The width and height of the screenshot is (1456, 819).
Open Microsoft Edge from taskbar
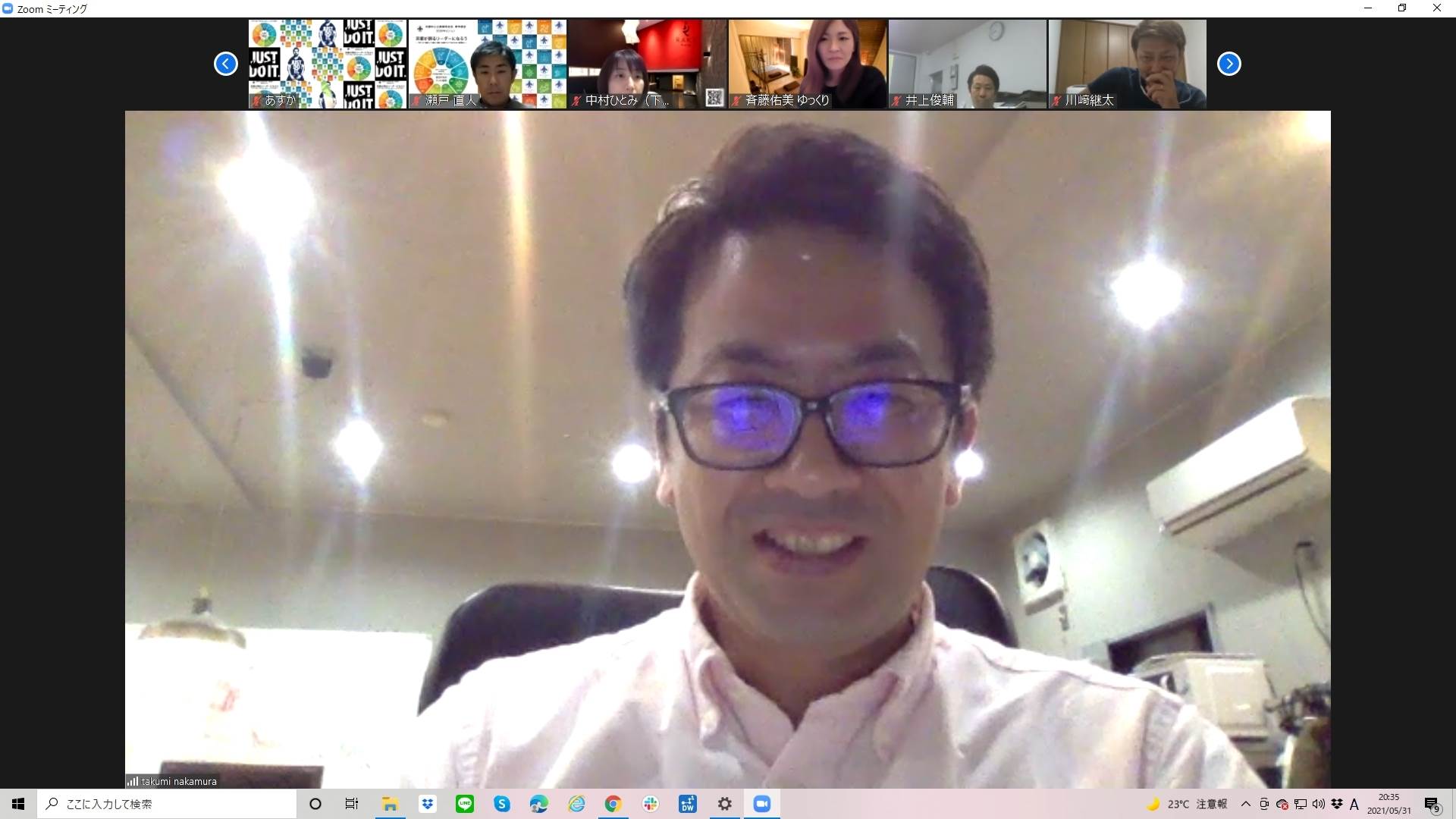pyautogui.click(x=538, y=804)
